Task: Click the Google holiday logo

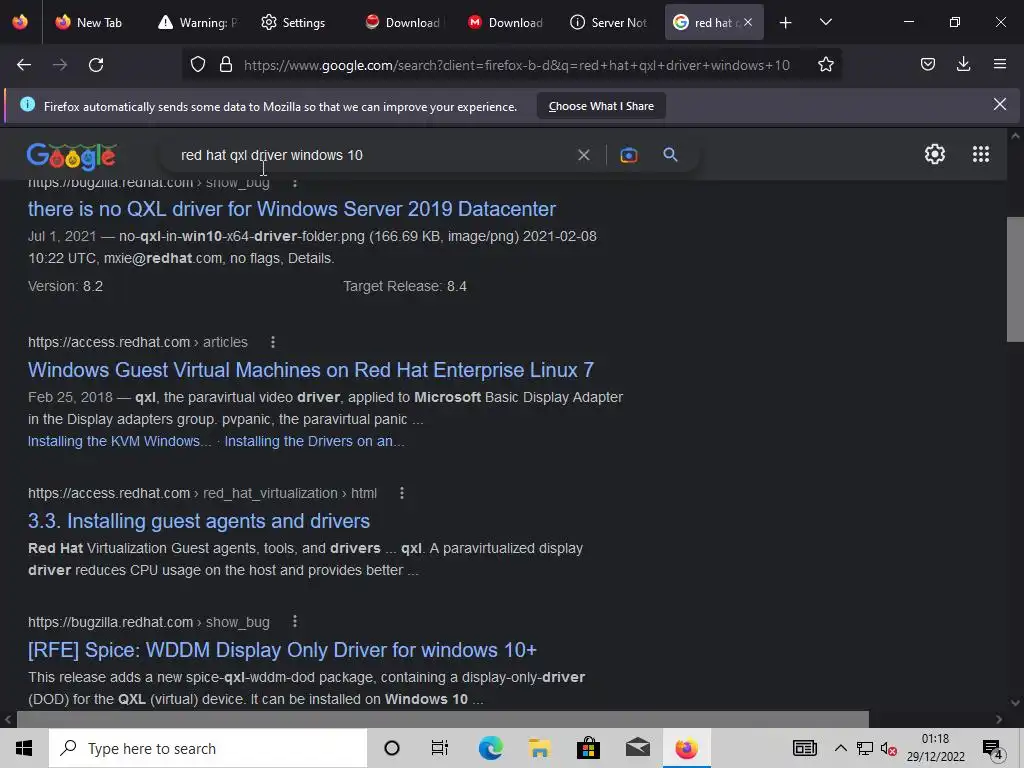Action: [x=71, y=155]
